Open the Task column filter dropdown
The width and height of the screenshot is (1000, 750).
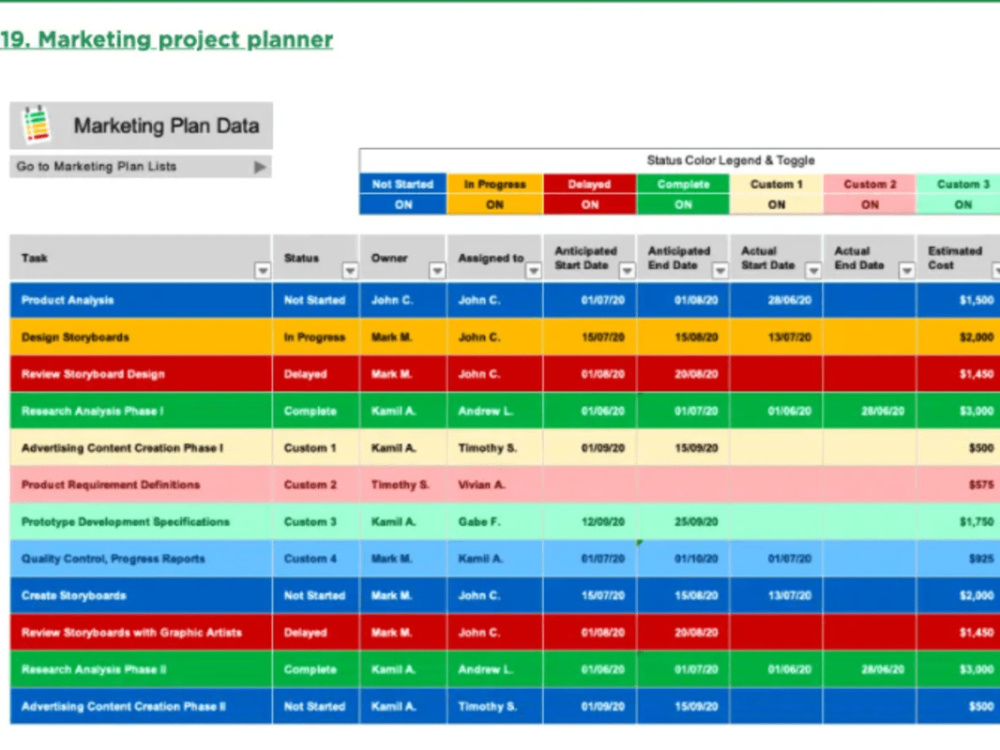tap(262, 271)
